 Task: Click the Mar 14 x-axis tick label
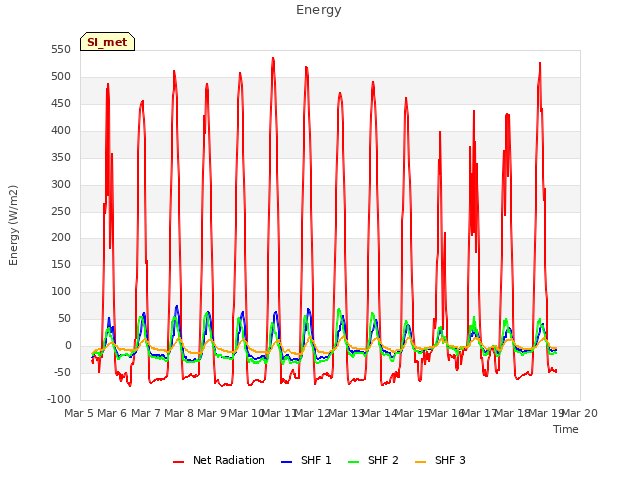pyautogui.click(x=379, y=413)
